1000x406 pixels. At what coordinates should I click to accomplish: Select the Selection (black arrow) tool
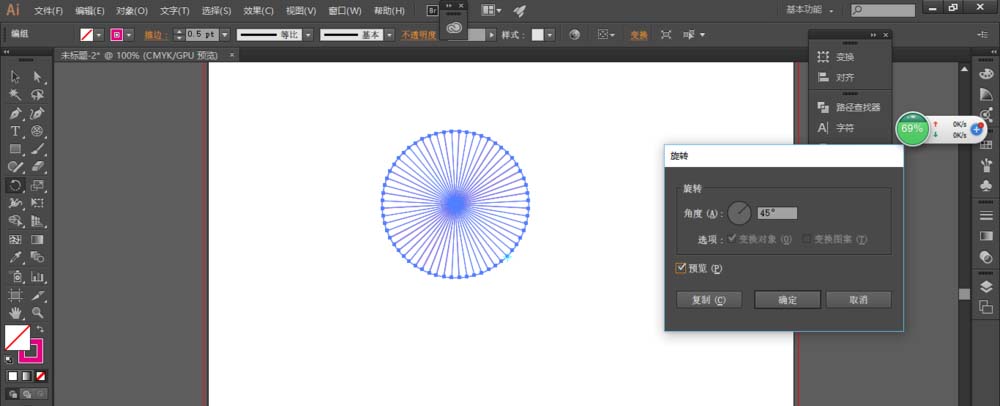tap(15, 77)
